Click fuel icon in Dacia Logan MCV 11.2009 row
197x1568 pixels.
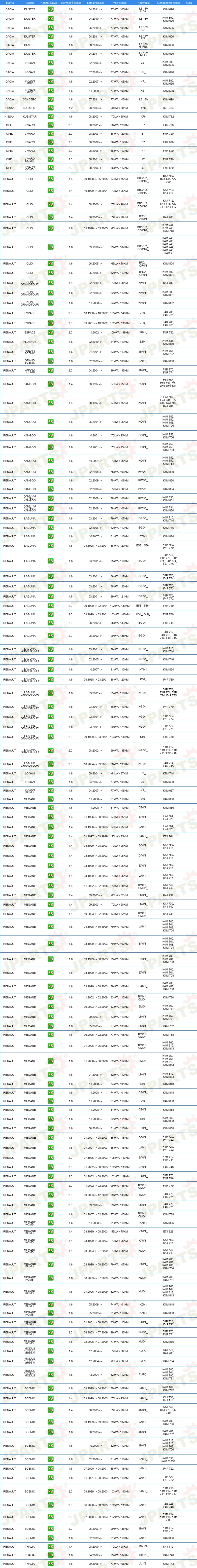point(50,91)
